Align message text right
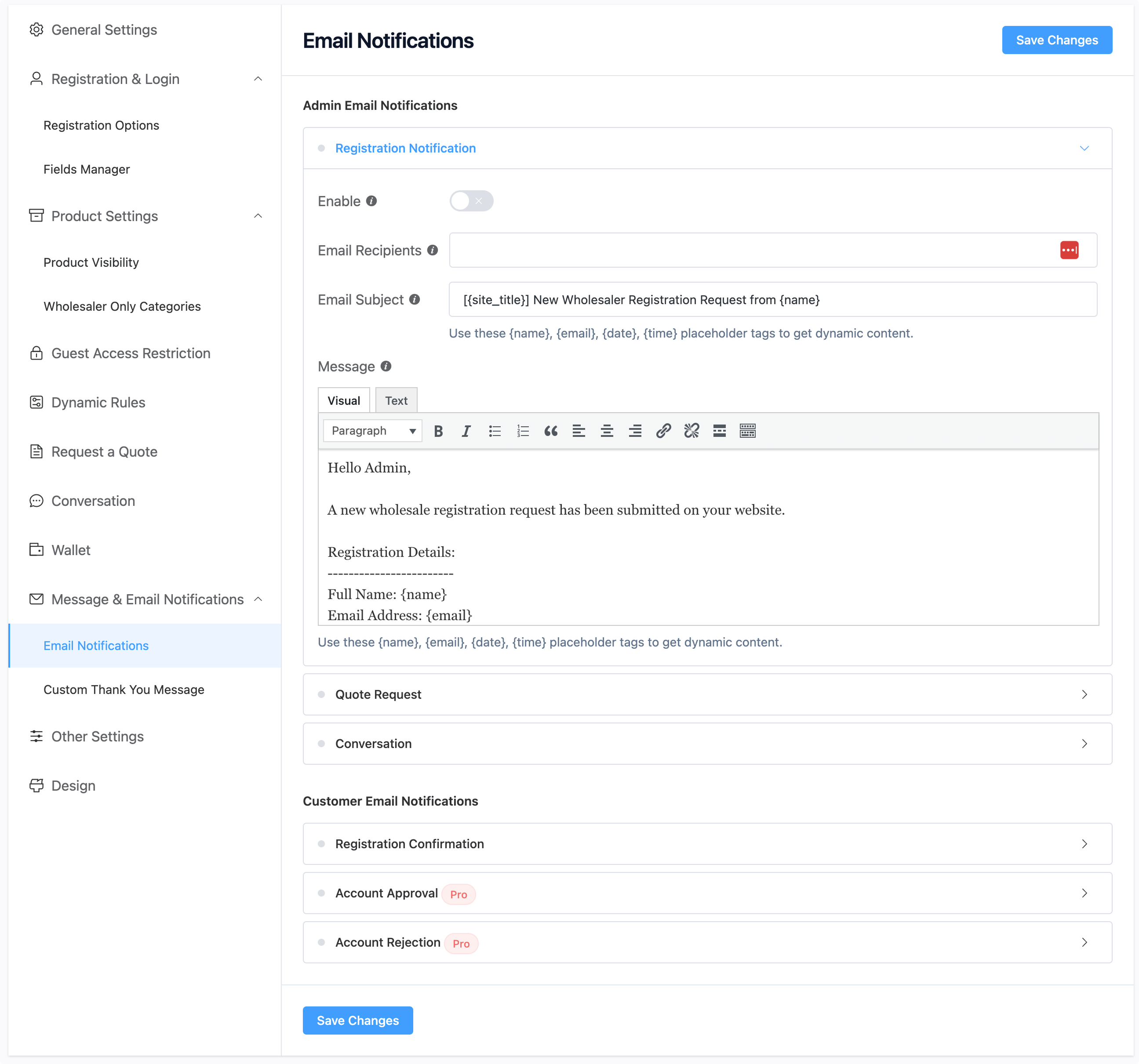1139x1064 pixels. point(635,431)
